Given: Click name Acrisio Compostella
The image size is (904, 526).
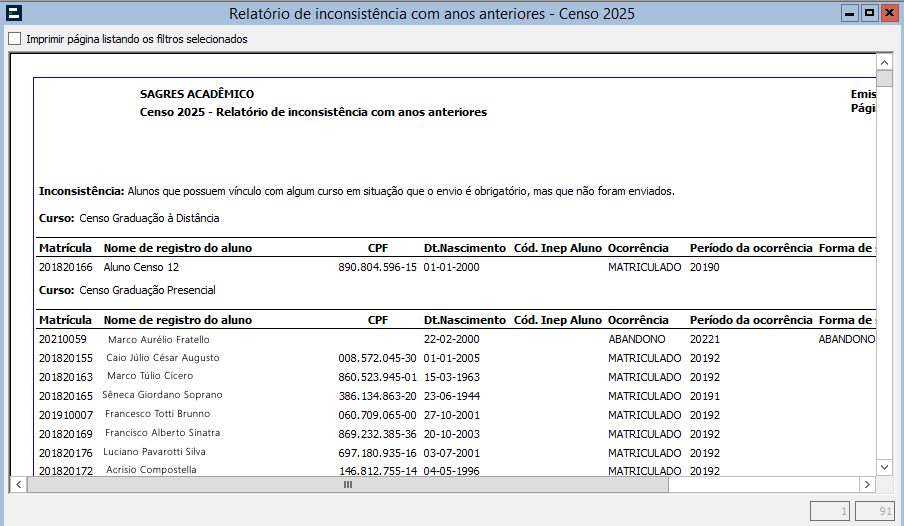Looking at the screenshot, I should 151,469.
